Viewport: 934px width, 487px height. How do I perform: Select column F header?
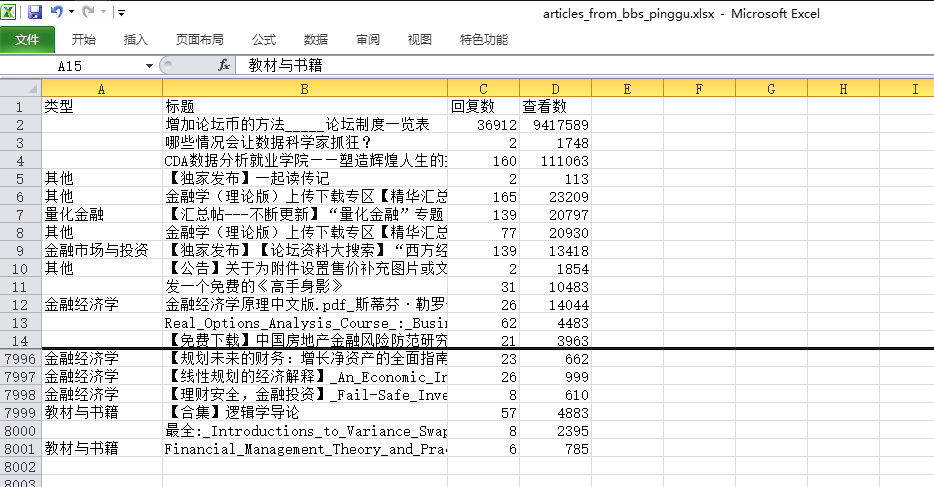pos(699,89)
